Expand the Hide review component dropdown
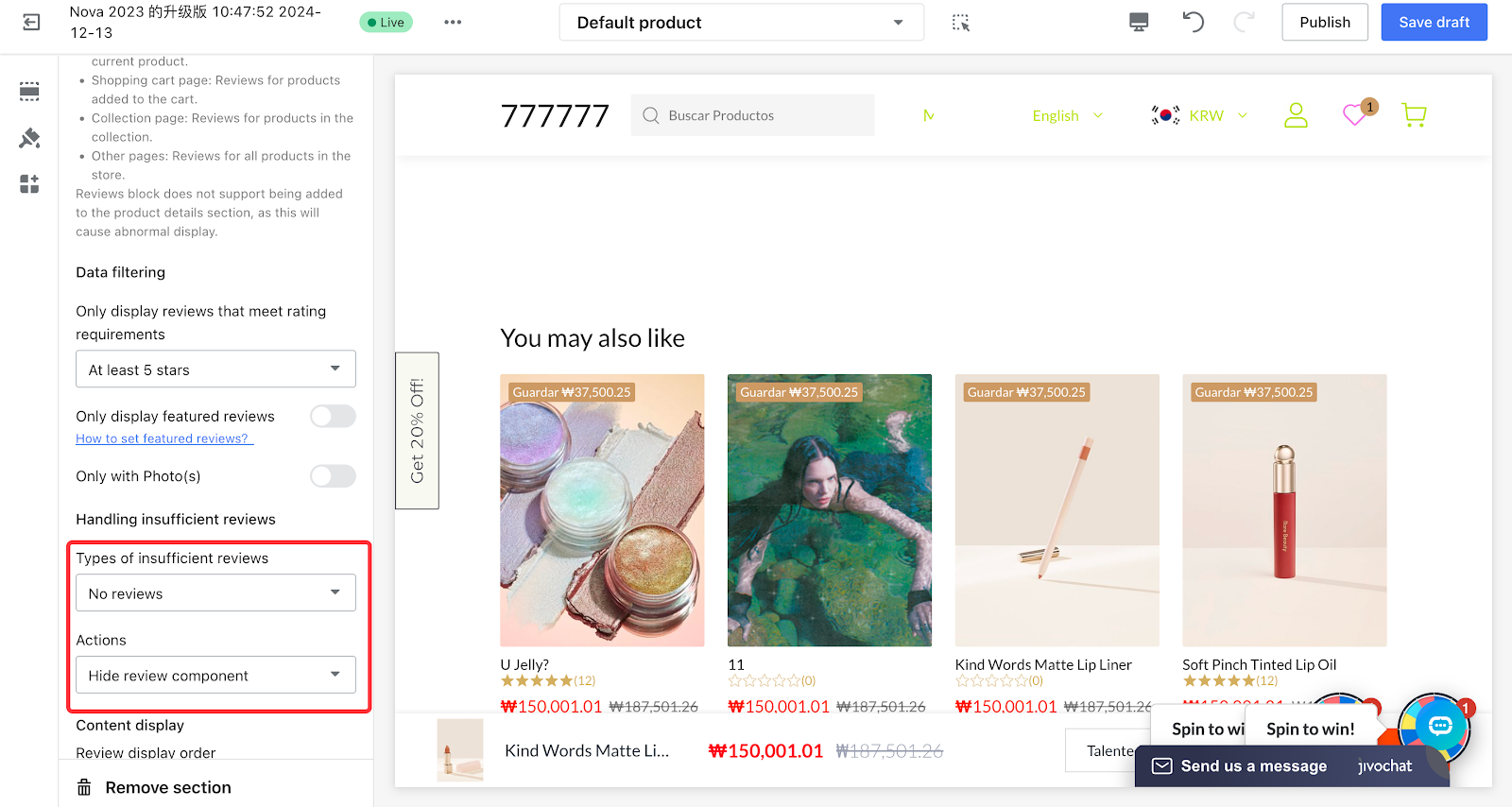This screenshot has width=1512, height=807. (215, 676)
